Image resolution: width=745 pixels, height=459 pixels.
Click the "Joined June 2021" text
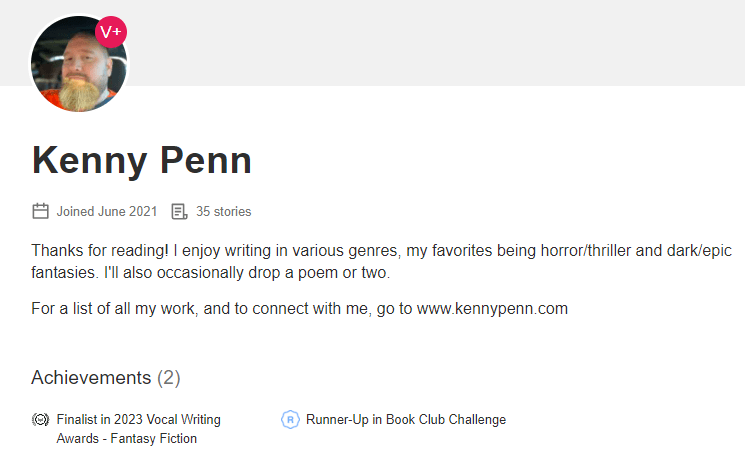[x=106, y=212]
